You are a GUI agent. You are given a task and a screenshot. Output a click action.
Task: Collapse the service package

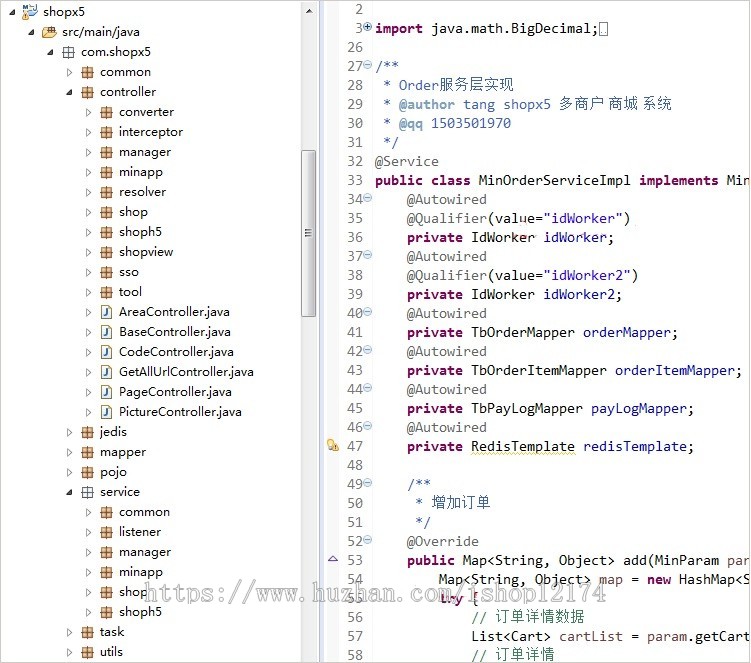[69, 492]
